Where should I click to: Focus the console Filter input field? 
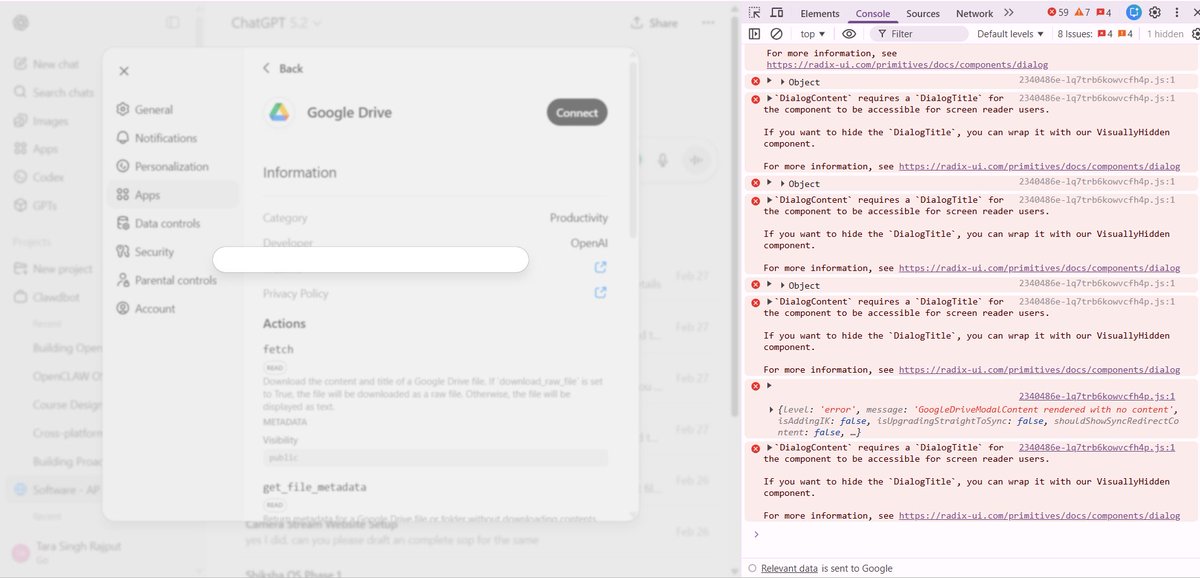(x=920, y=34)
